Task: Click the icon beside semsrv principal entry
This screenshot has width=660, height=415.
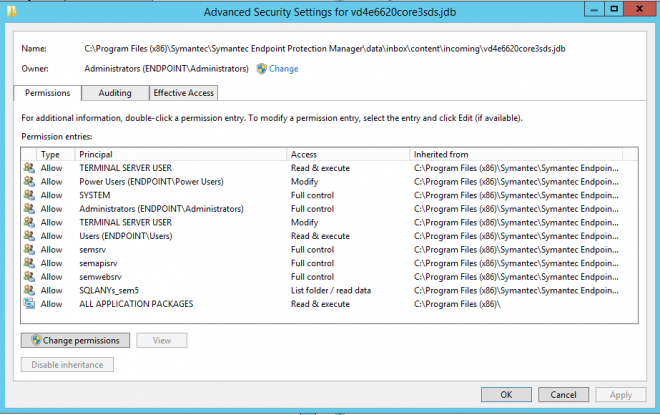Action: pos(28,249)
